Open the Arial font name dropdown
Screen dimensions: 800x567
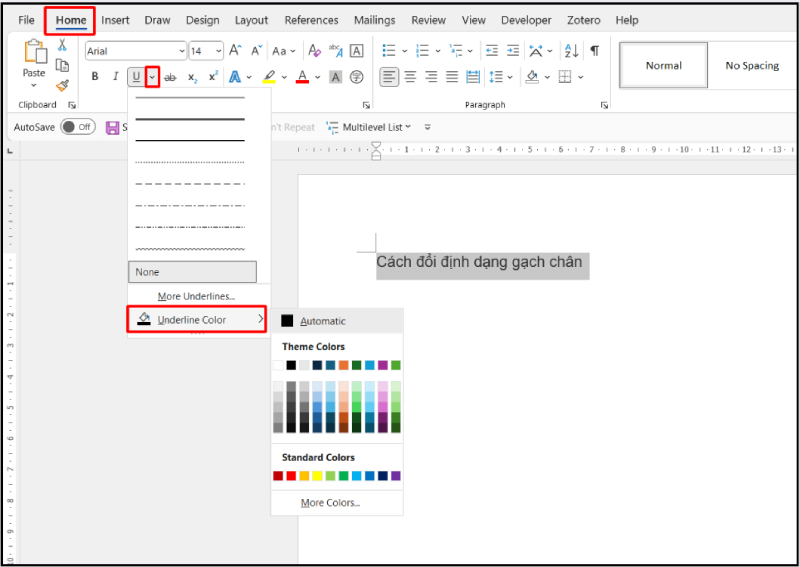click(181, 51)
